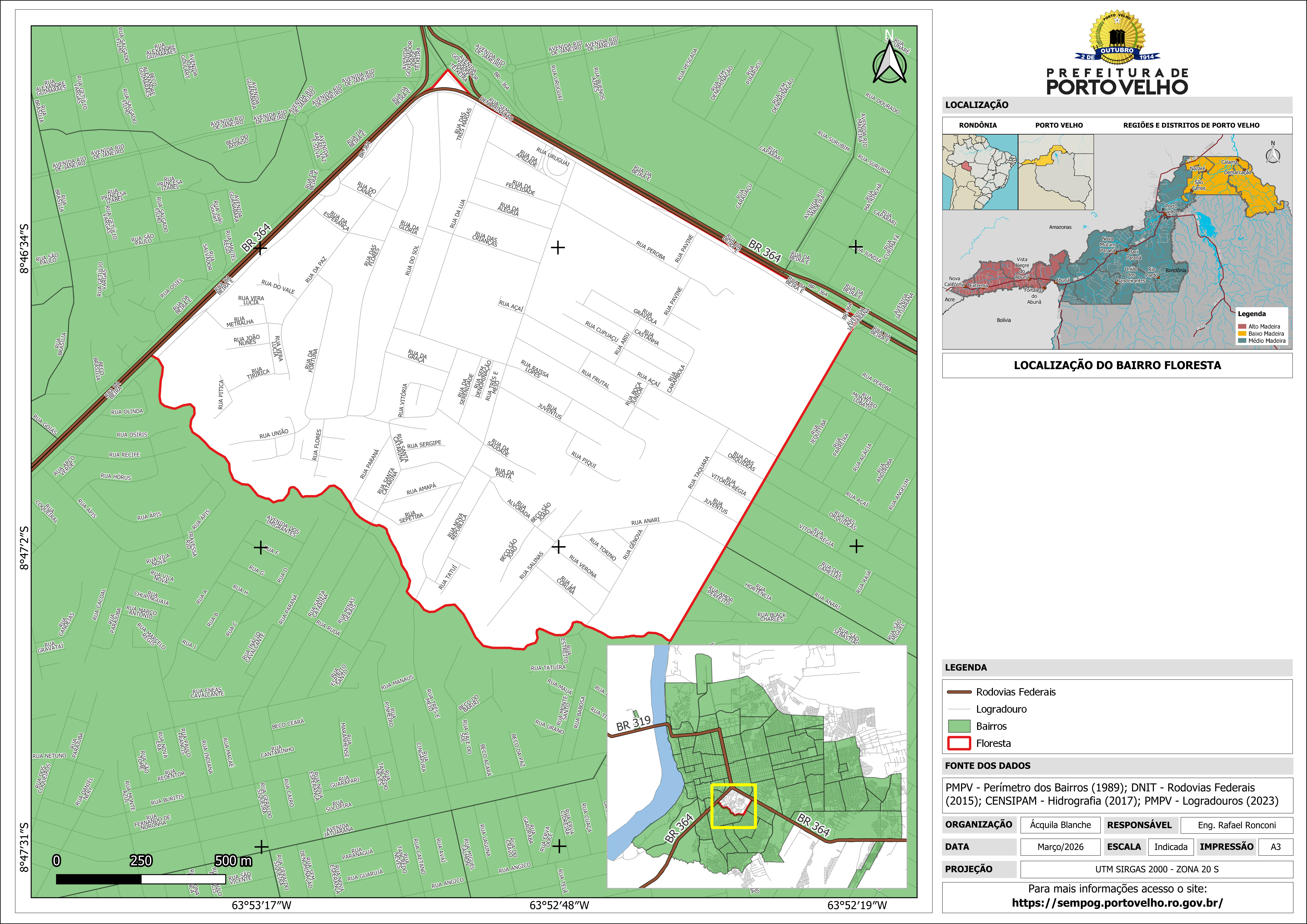Click the FONTE DOS DADOS header
The width and height of the screenshot is (1307, 924).
click(988, 766)
